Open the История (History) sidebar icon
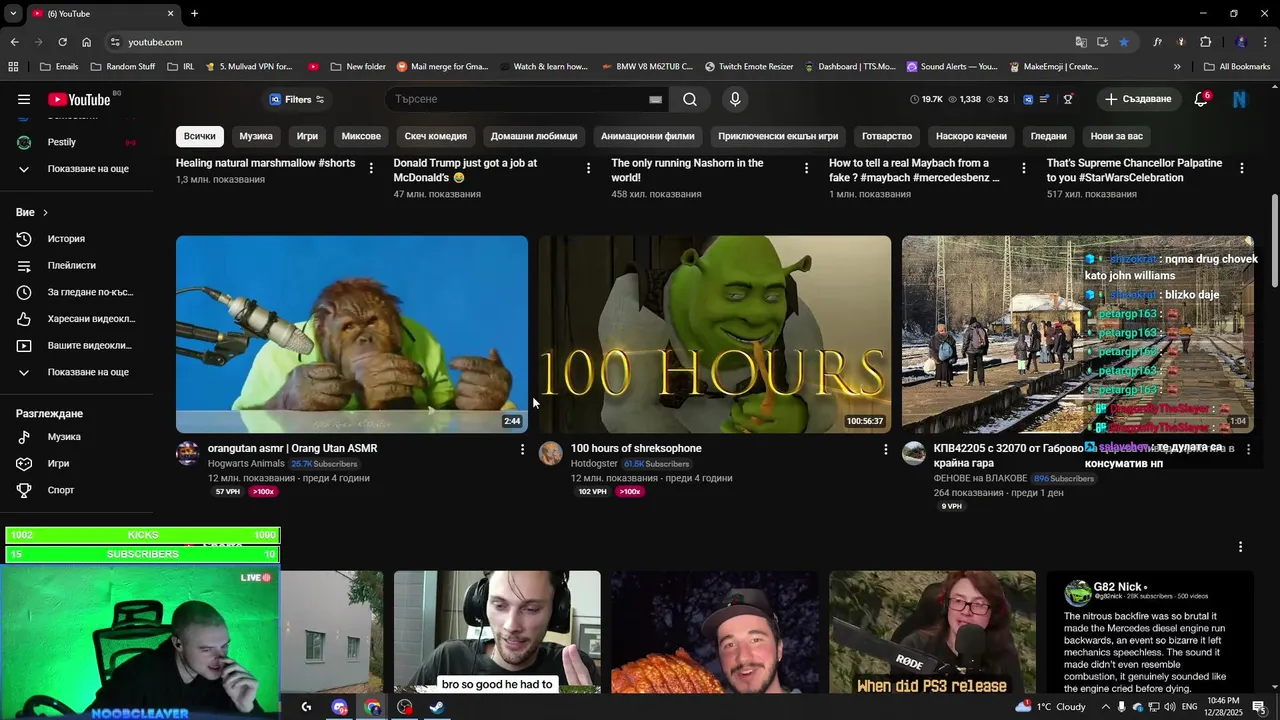Viewport: 1280px width, 720px height. 25,239
